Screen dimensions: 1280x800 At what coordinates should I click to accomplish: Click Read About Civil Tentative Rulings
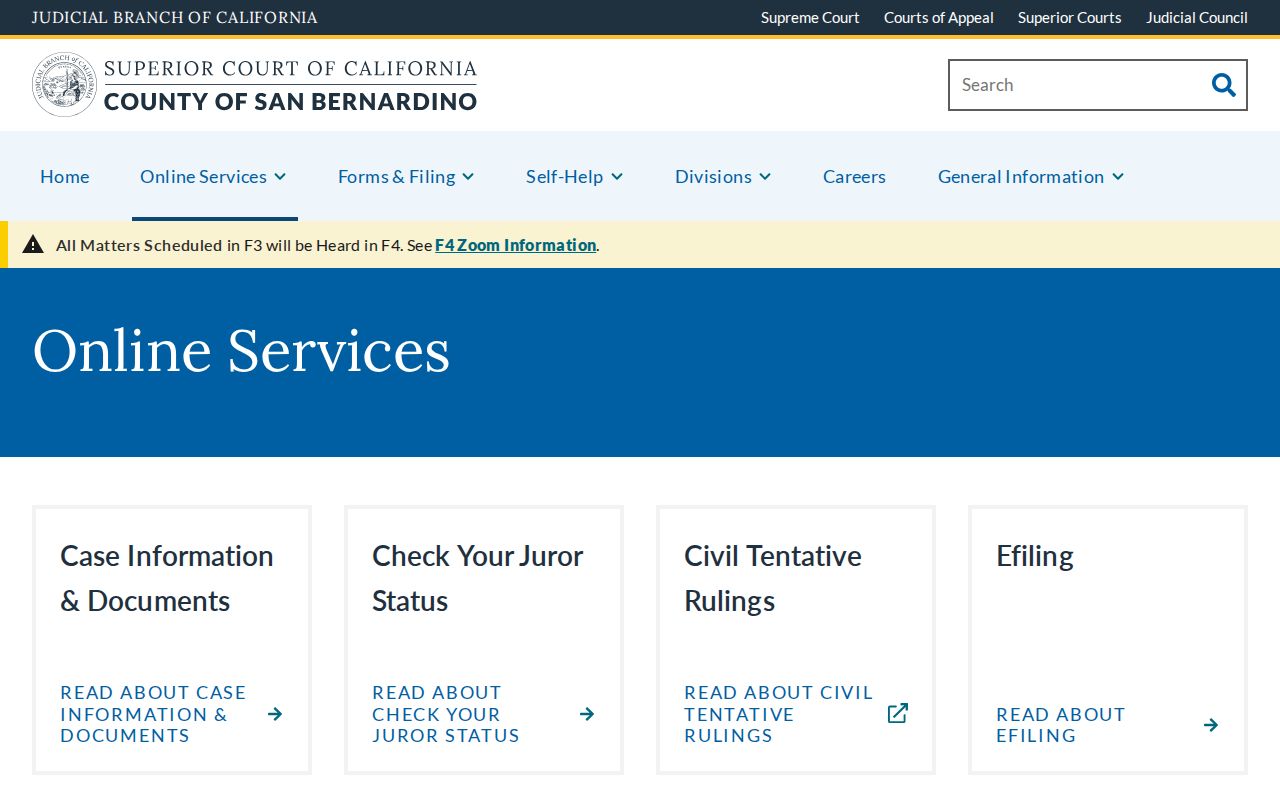pos(778,714)
